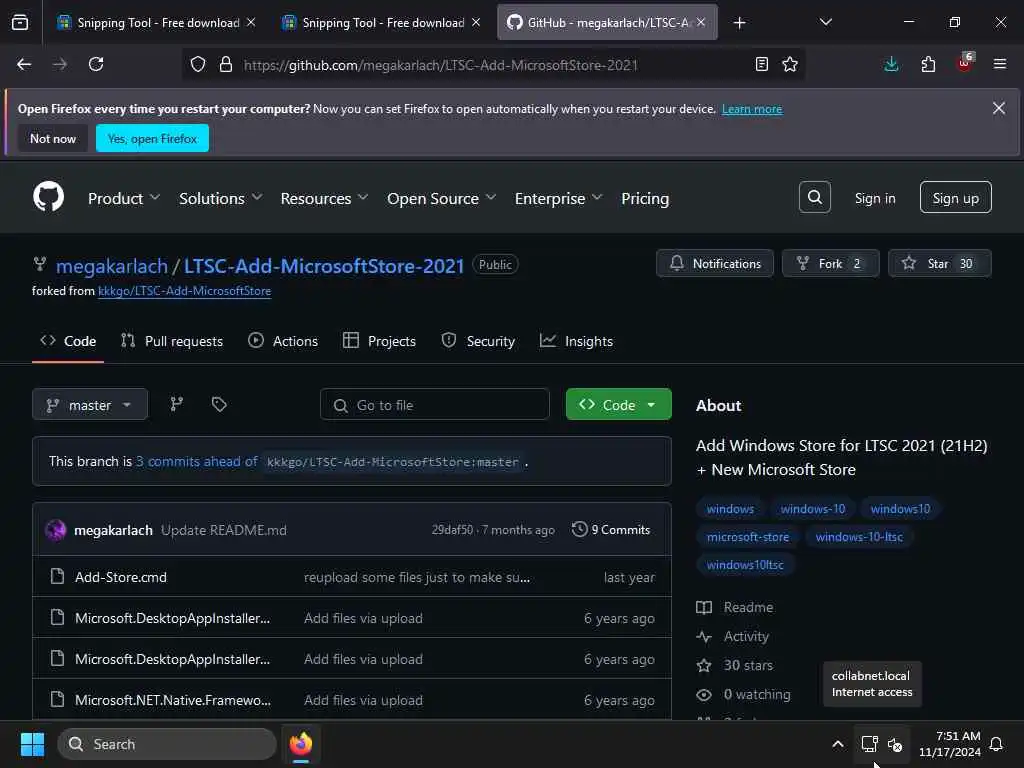
Task: Bookmark this page with the star icon
Action: tap(790, 64)
